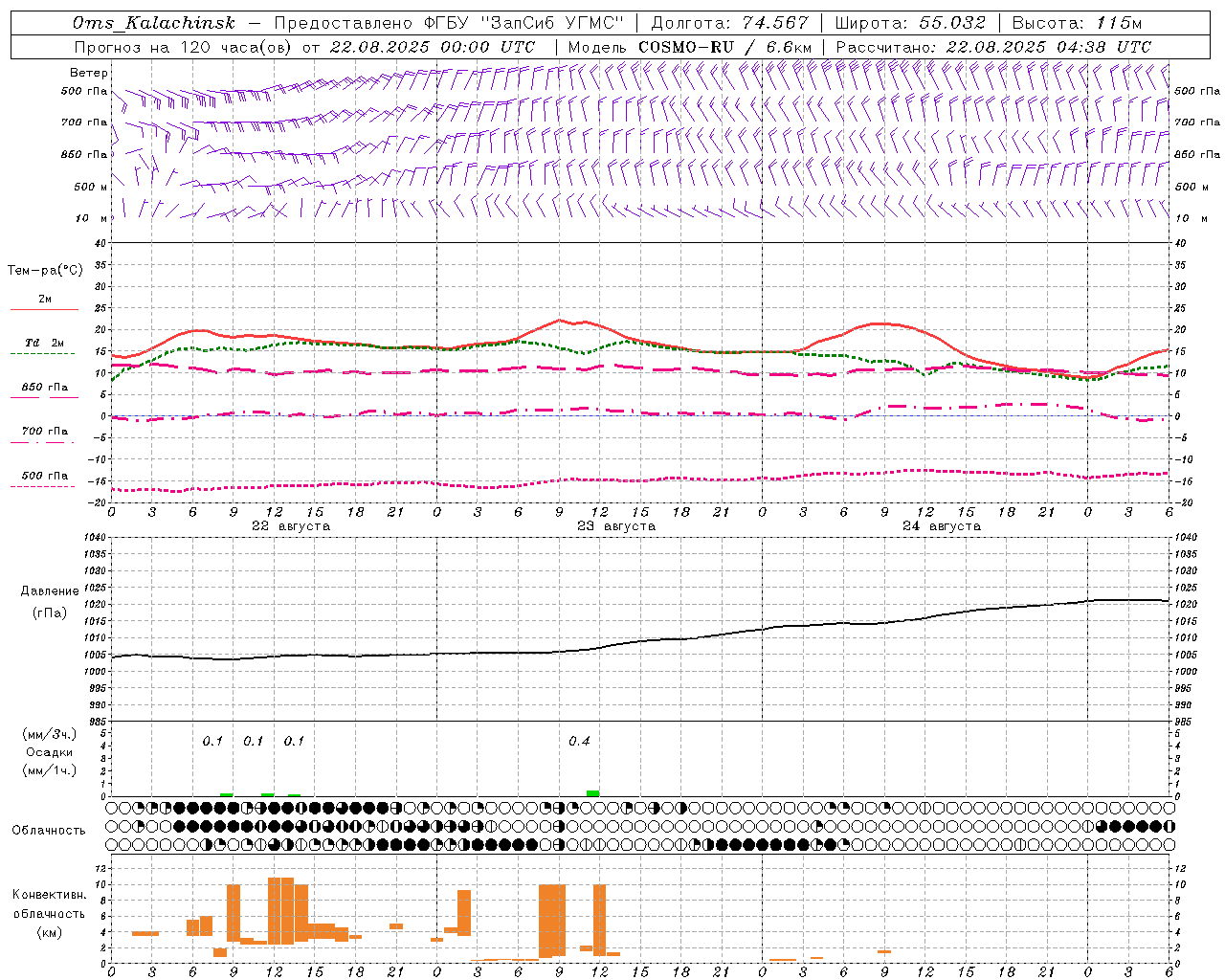Select the COSMO-RU model label in header
1225x980 pixels.
pyautogui.click(x=685, y=47)
